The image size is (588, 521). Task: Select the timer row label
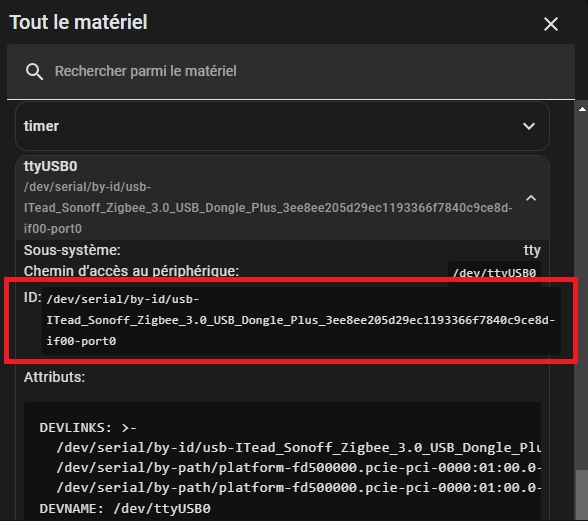coord(41,126)
